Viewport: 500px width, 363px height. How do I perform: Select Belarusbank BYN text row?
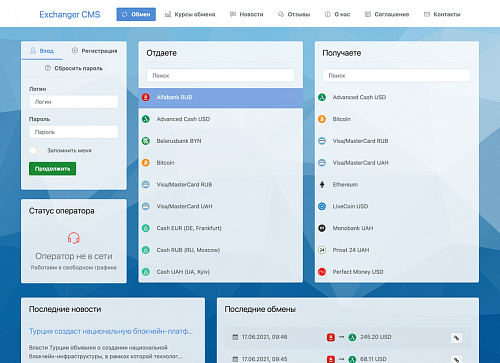179,141
